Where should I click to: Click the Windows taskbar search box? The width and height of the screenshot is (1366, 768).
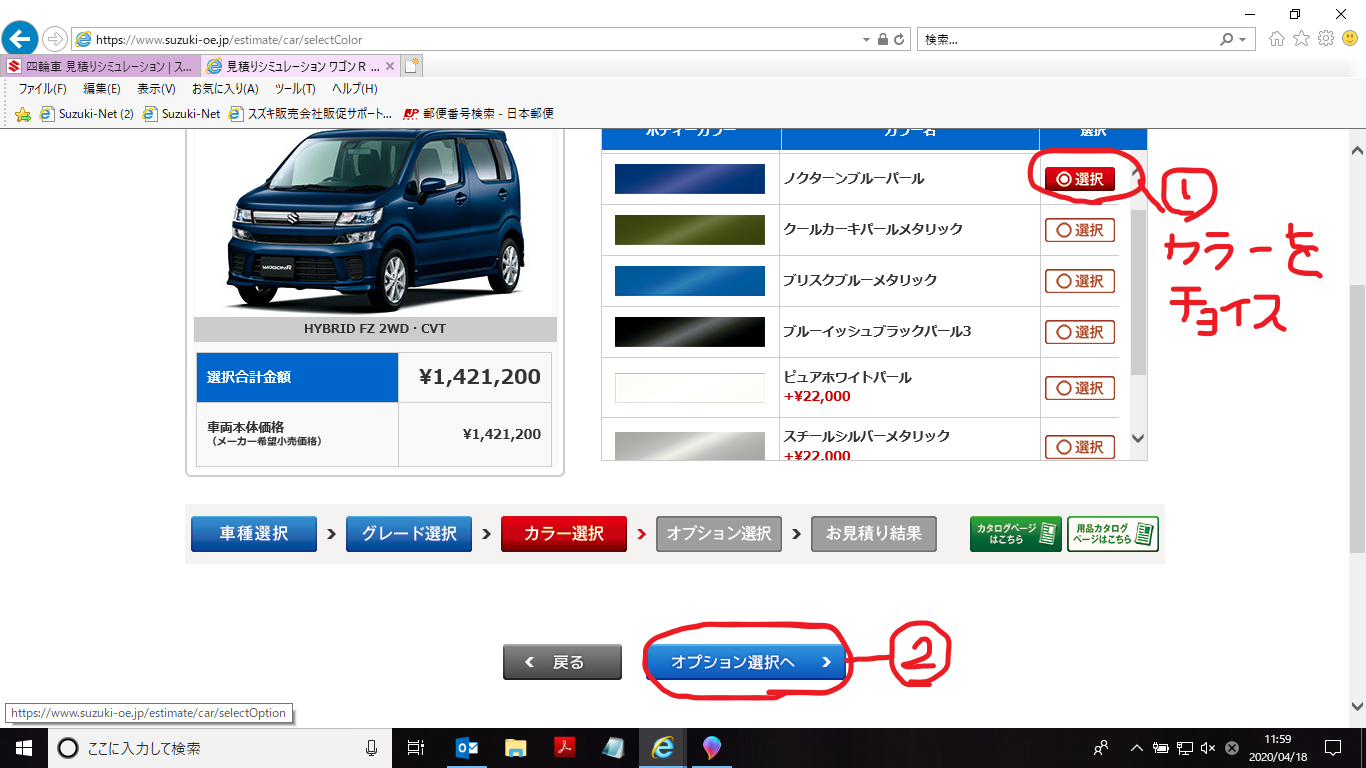click(x=220, y=747)
